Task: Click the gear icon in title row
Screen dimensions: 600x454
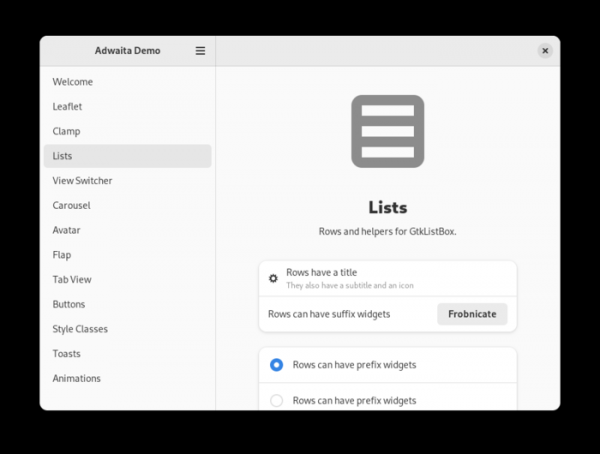Action: click(x=273, y=278)
